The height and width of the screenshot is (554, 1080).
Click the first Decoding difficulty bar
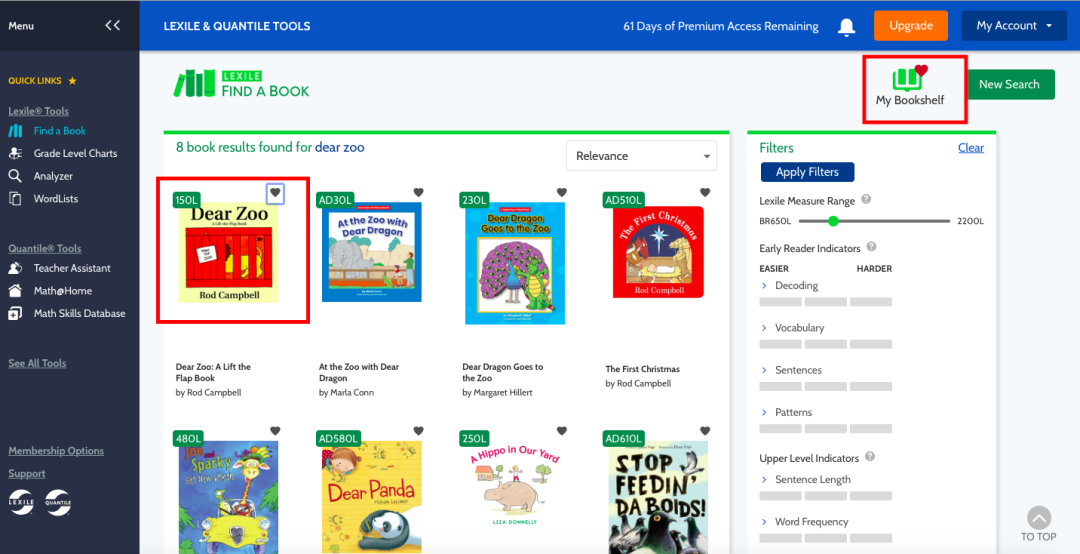point(780,302)
